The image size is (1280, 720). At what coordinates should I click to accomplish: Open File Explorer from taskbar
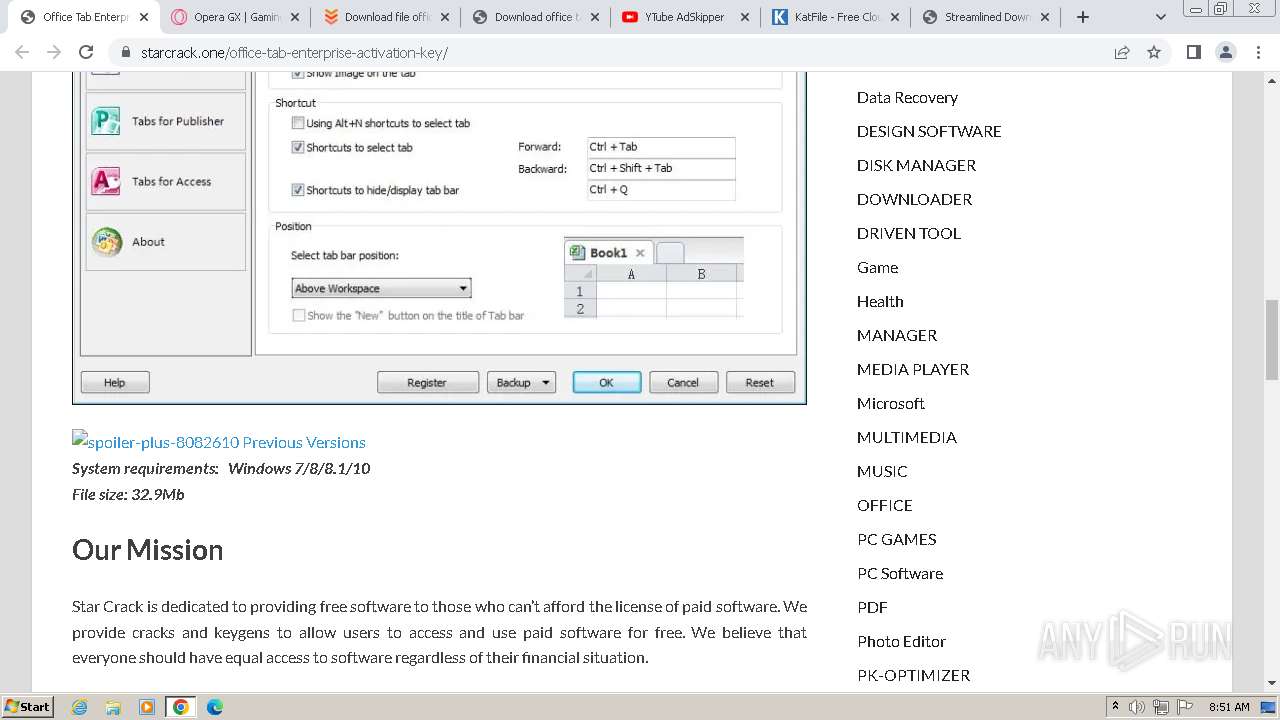[x=113, y=707]
